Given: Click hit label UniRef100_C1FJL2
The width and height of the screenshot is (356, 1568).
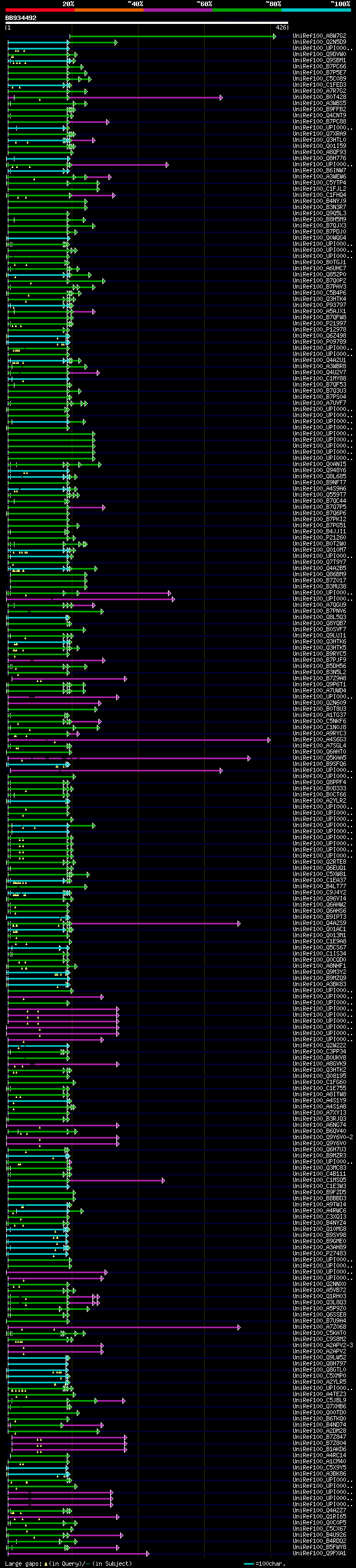Looking at the screenshot, I should (319, 189).
